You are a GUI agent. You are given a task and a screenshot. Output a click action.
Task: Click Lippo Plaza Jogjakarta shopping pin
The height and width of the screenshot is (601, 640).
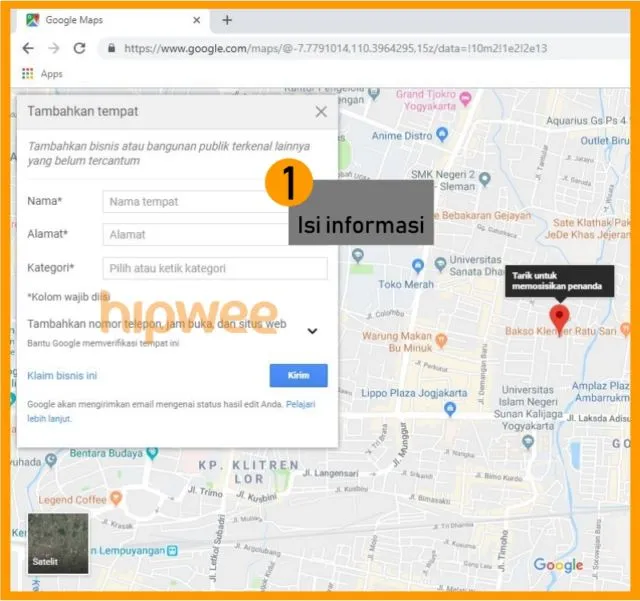tap(450, 409)
